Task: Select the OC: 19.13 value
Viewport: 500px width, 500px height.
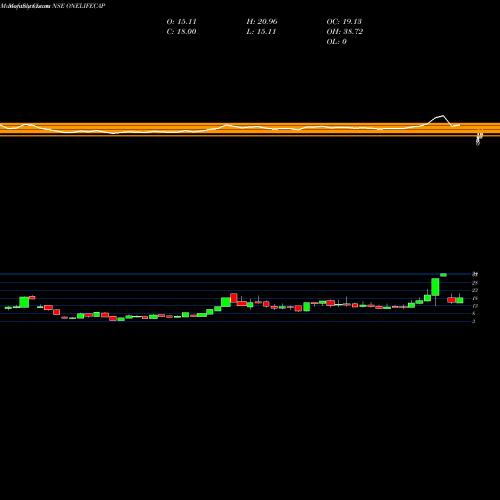Action: click(344, 22)
